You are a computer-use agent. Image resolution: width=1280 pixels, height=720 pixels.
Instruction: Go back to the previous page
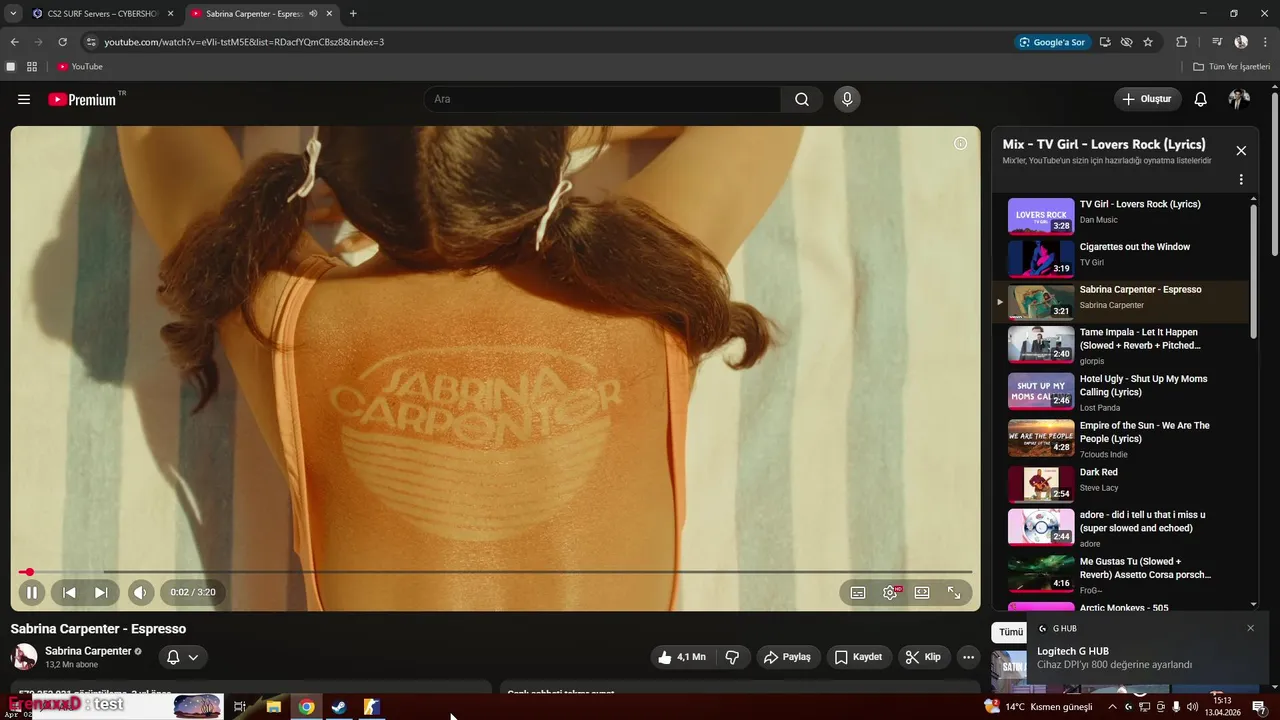14,42
